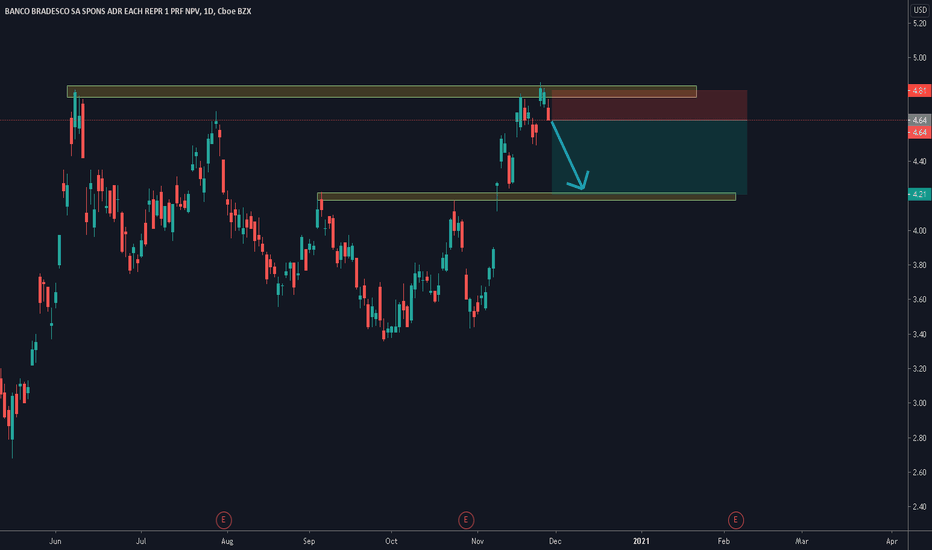The height and width of the screenshot is (550, 932).
Task: Click the Feb label on time axis
Action: point(723,541)
